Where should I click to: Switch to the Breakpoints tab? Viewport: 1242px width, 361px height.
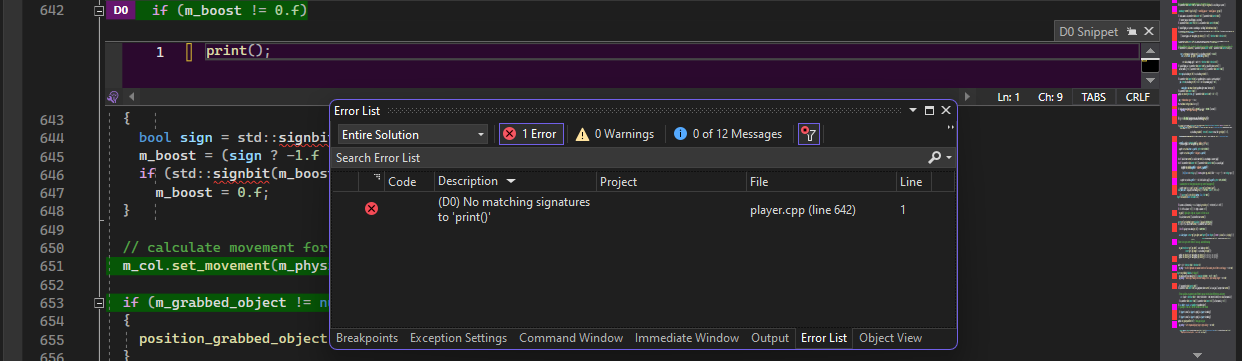point(366,338)
